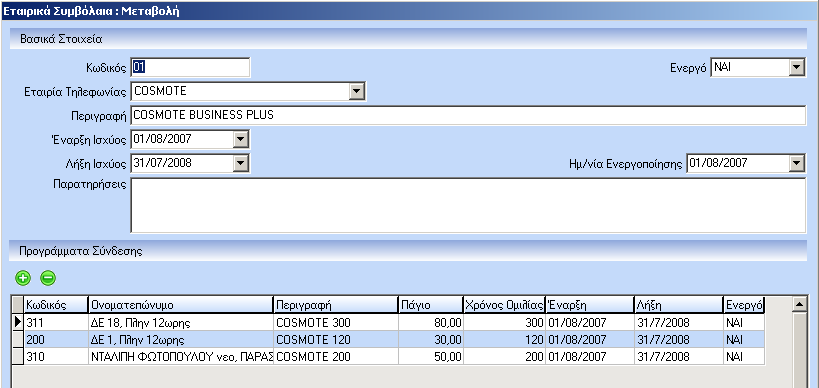This screenshot has width=819, height=388.
Task: Click the Ενεργό column header in the grid
Action: pos(744,304)
